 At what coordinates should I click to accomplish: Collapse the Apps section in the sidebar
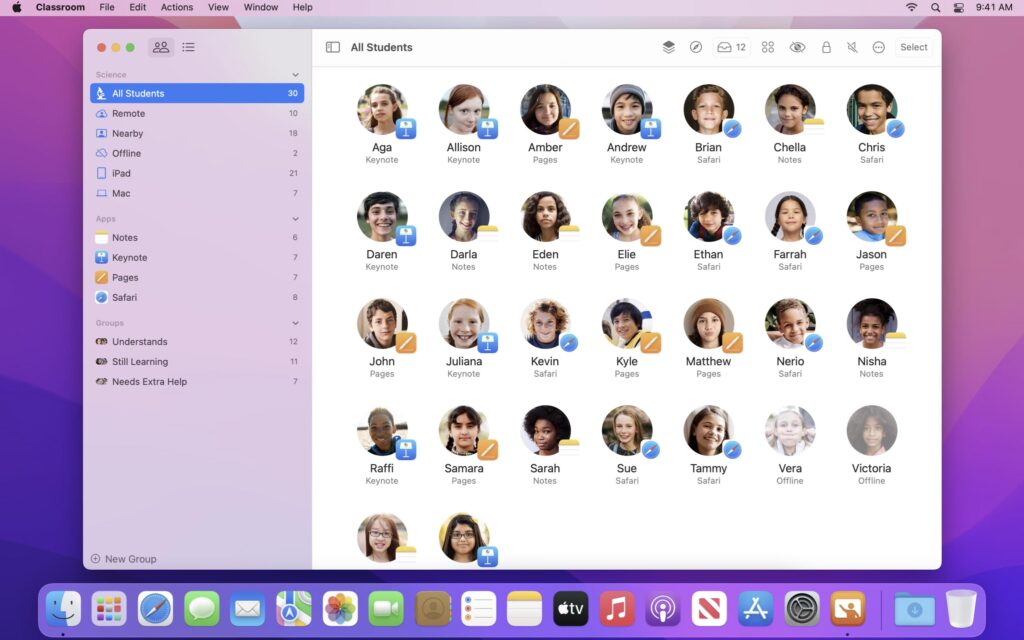(x=295, y=219)
